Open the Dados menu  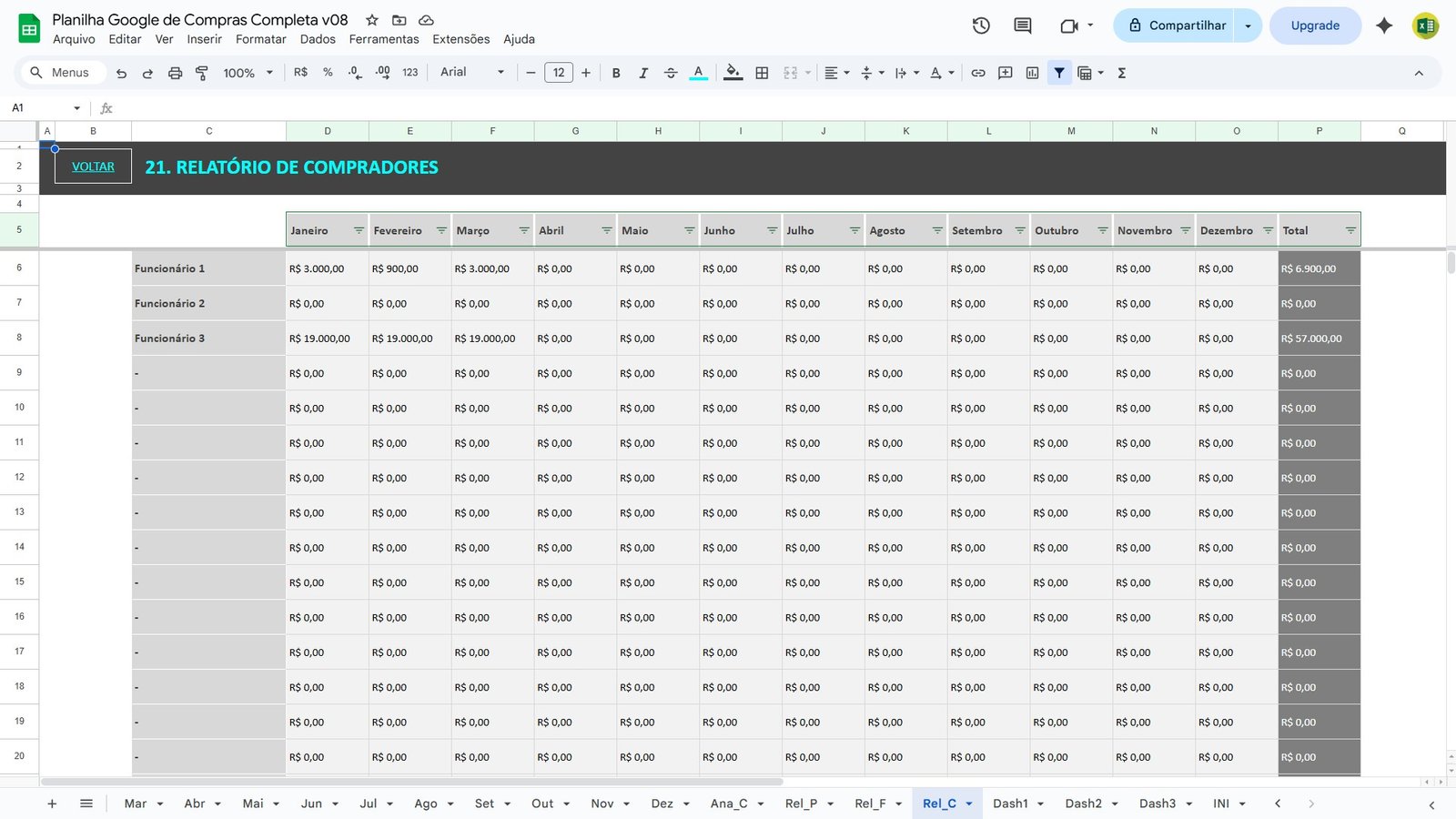(x=317, y=39)
